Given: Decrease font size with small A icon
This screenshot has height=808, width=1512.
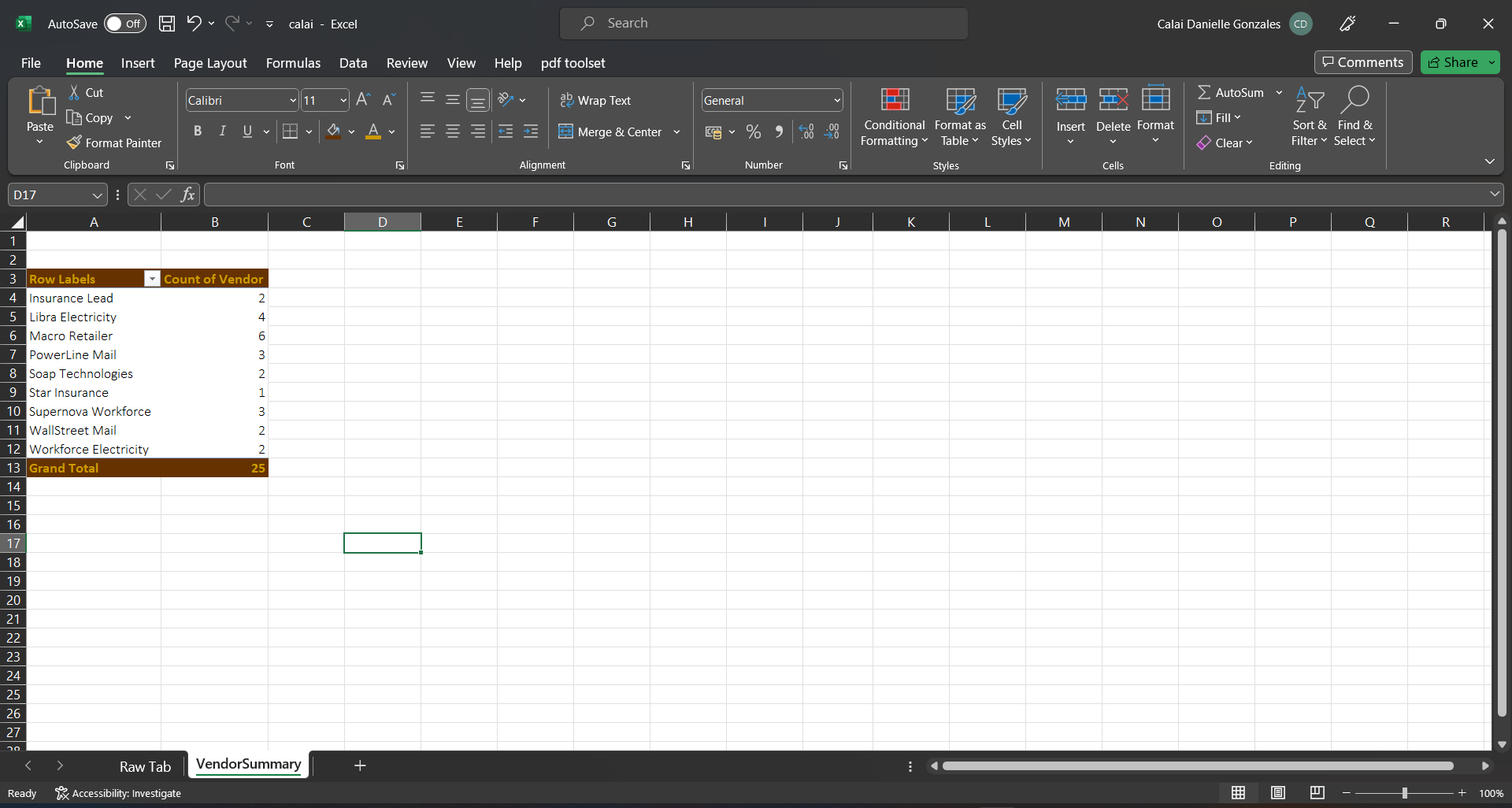Looking at the screenshot, I should 388,100.
